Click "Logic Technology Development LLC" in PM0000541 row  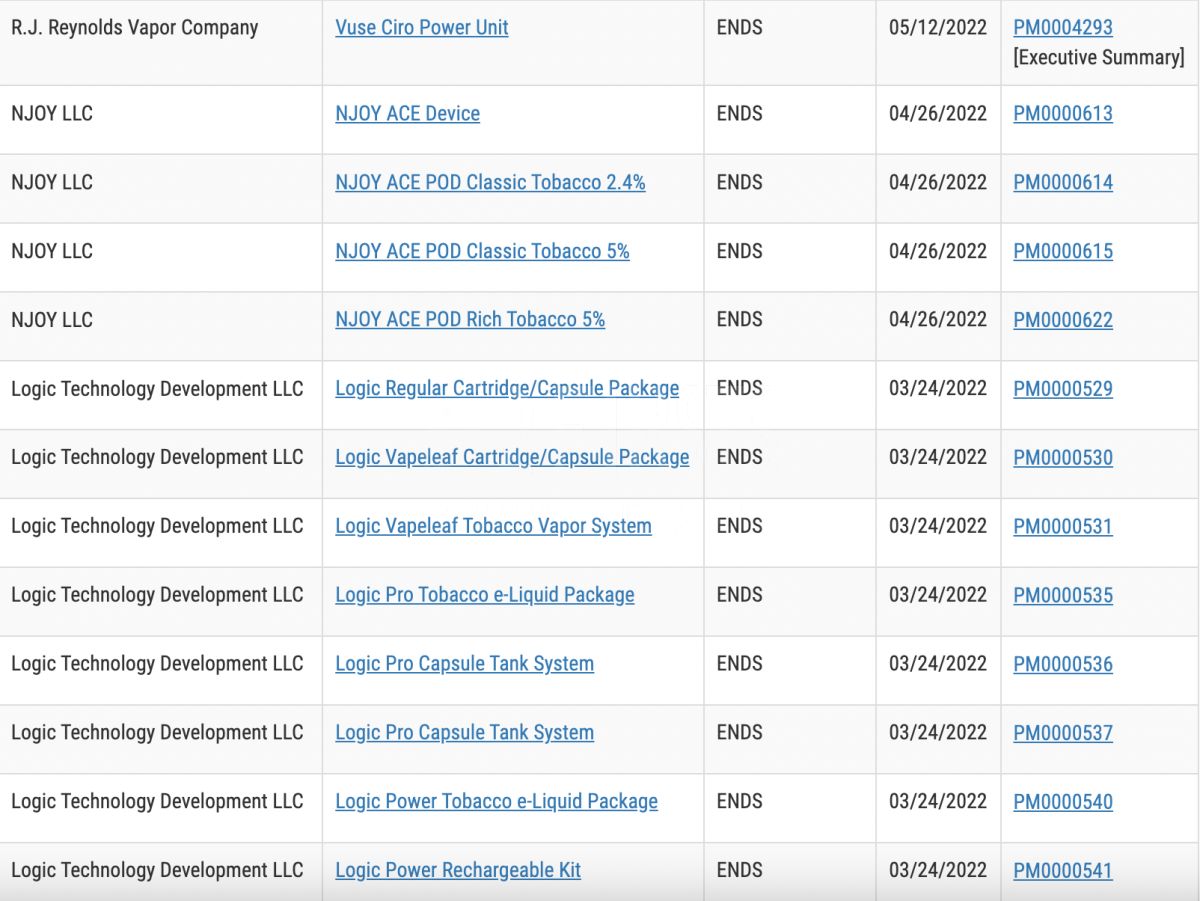point(157,871)
